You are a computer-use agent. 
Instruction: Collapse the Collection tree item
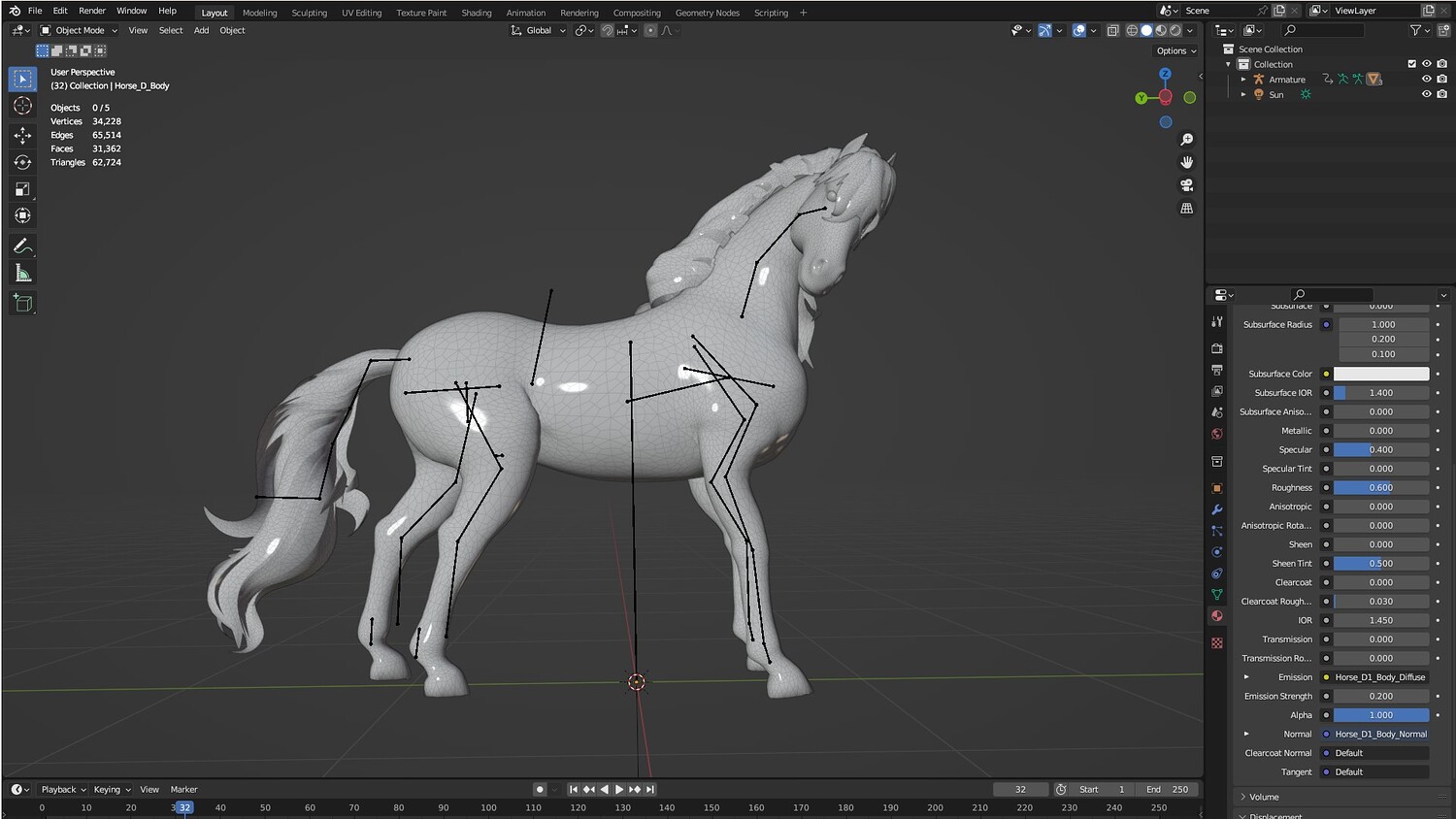[1229, 64]
